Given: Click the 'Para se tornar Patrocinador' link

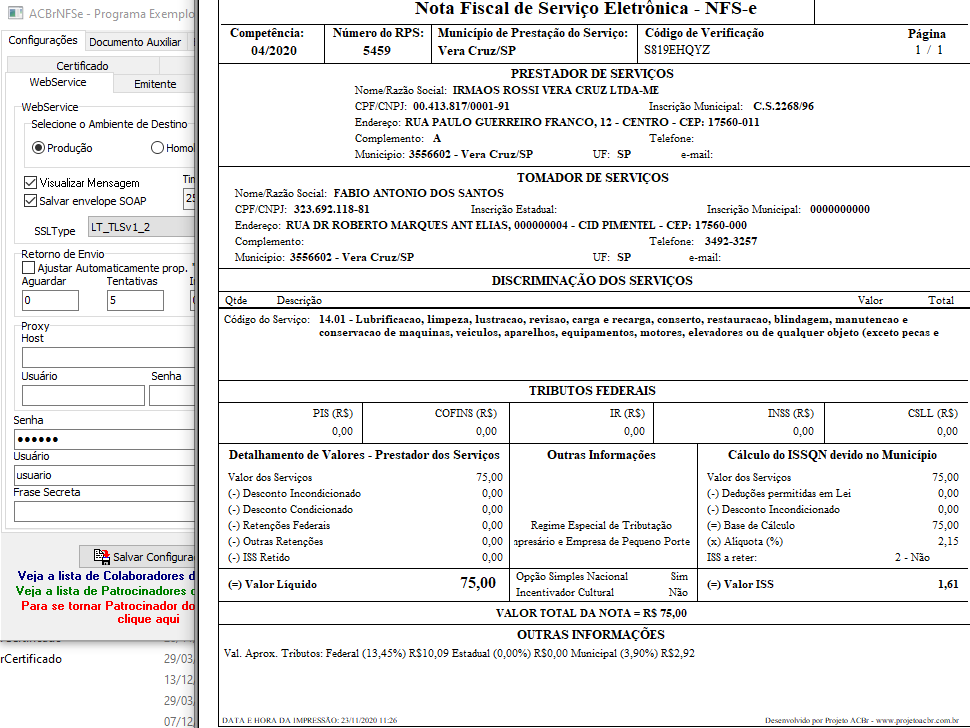Looking at the screenshot, I should [108, 612].
